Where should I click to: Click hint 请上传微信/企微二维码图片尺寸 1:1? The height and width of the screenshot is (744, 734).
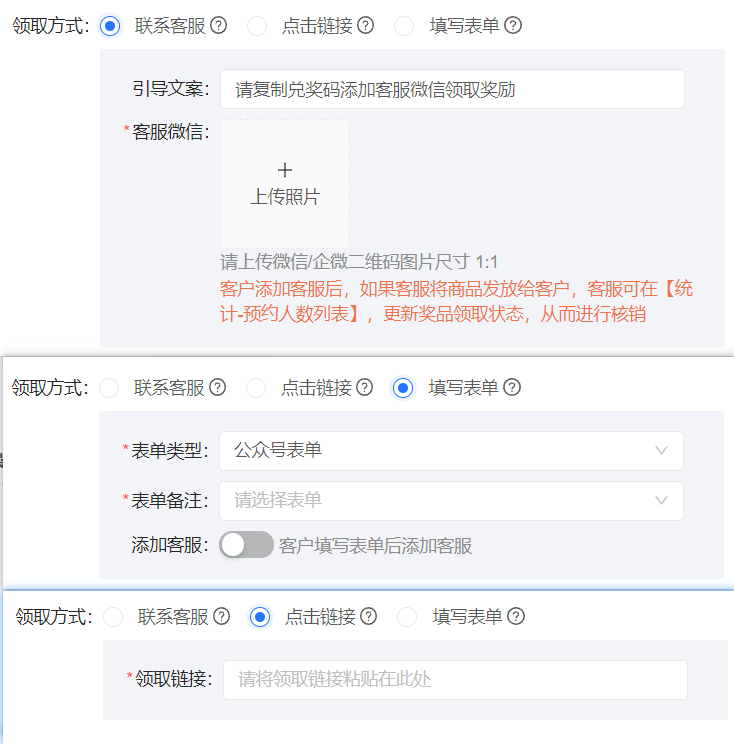tap(359, 262)
